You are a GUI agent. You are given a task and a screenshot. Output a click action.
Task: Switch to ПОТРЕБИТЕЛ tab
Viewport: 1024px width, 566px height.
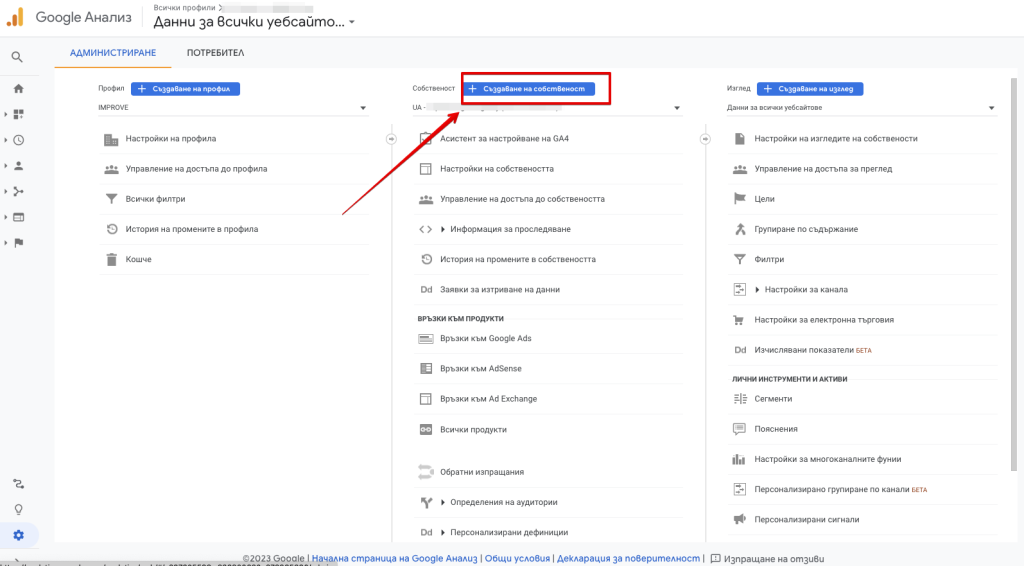[x=216, y=53]
